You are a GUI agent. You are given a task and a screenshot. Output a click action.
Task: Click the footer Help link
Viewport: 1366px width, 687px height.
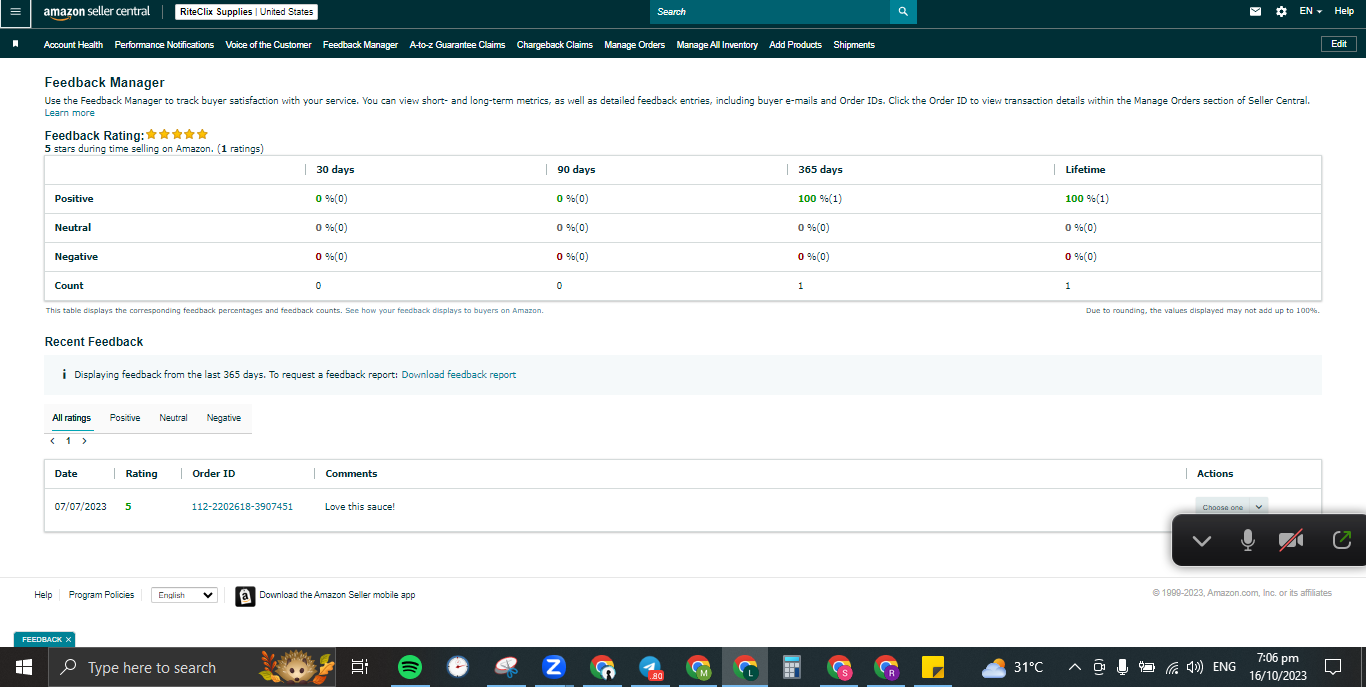[43, 595]
